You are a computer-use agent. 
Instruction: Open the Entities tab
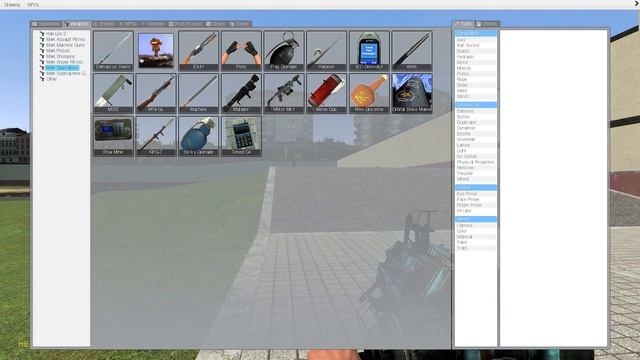104,24
